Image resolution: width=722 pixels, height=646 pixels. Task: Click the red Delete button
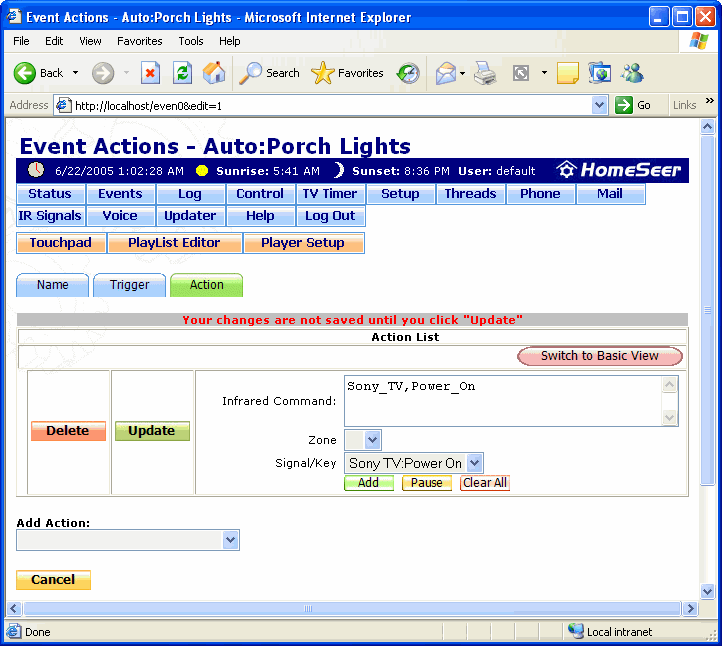coord(68,431)
